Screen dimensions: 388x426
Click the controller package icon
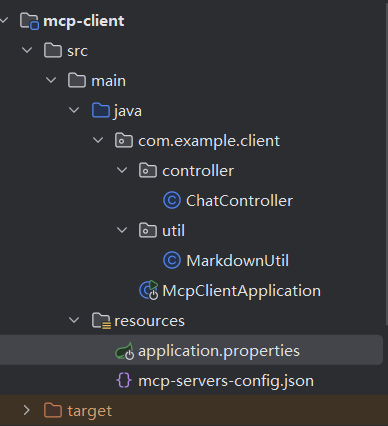[x=148, y=171]
